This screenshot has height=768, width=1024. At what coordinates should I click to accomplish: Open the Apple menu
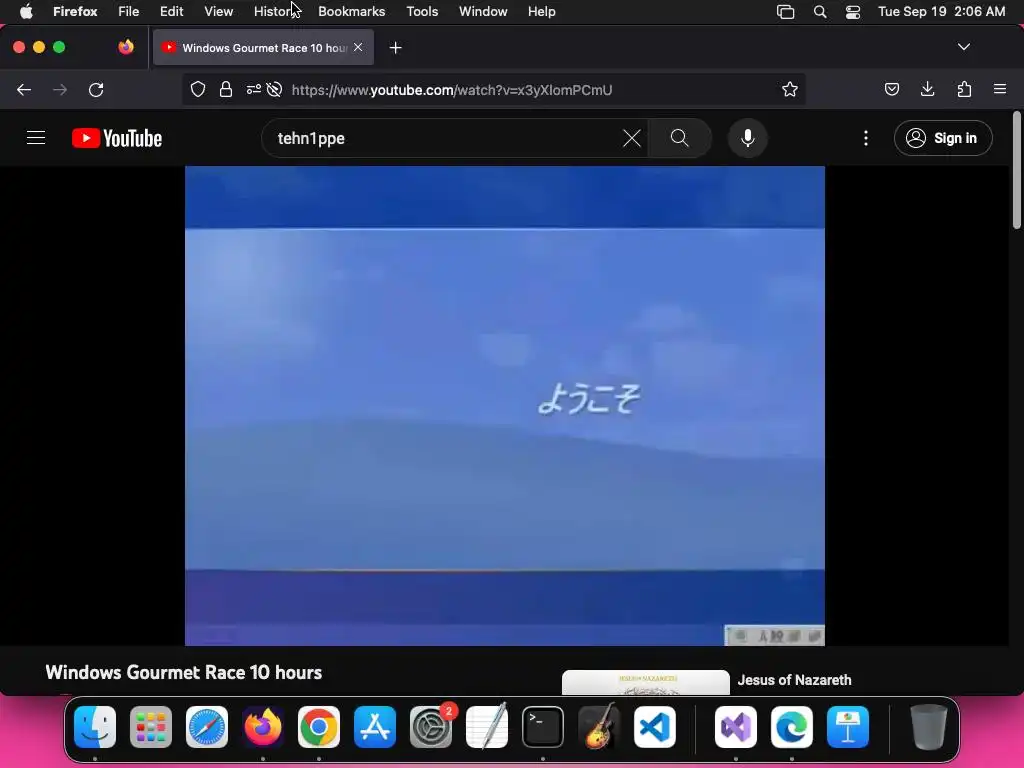[26, 12]
